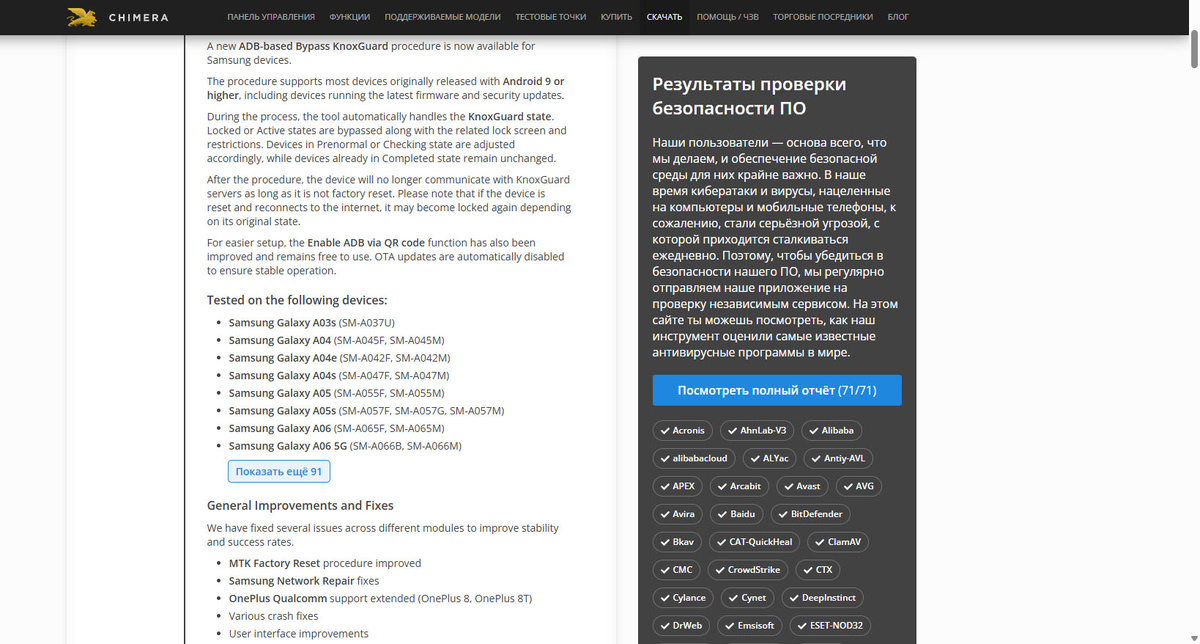The height and width of the screenshot is (644, 1200).
Task: Click the AhnLab-V3 badge
Action: pyautogui.click(x=757, y=430)
